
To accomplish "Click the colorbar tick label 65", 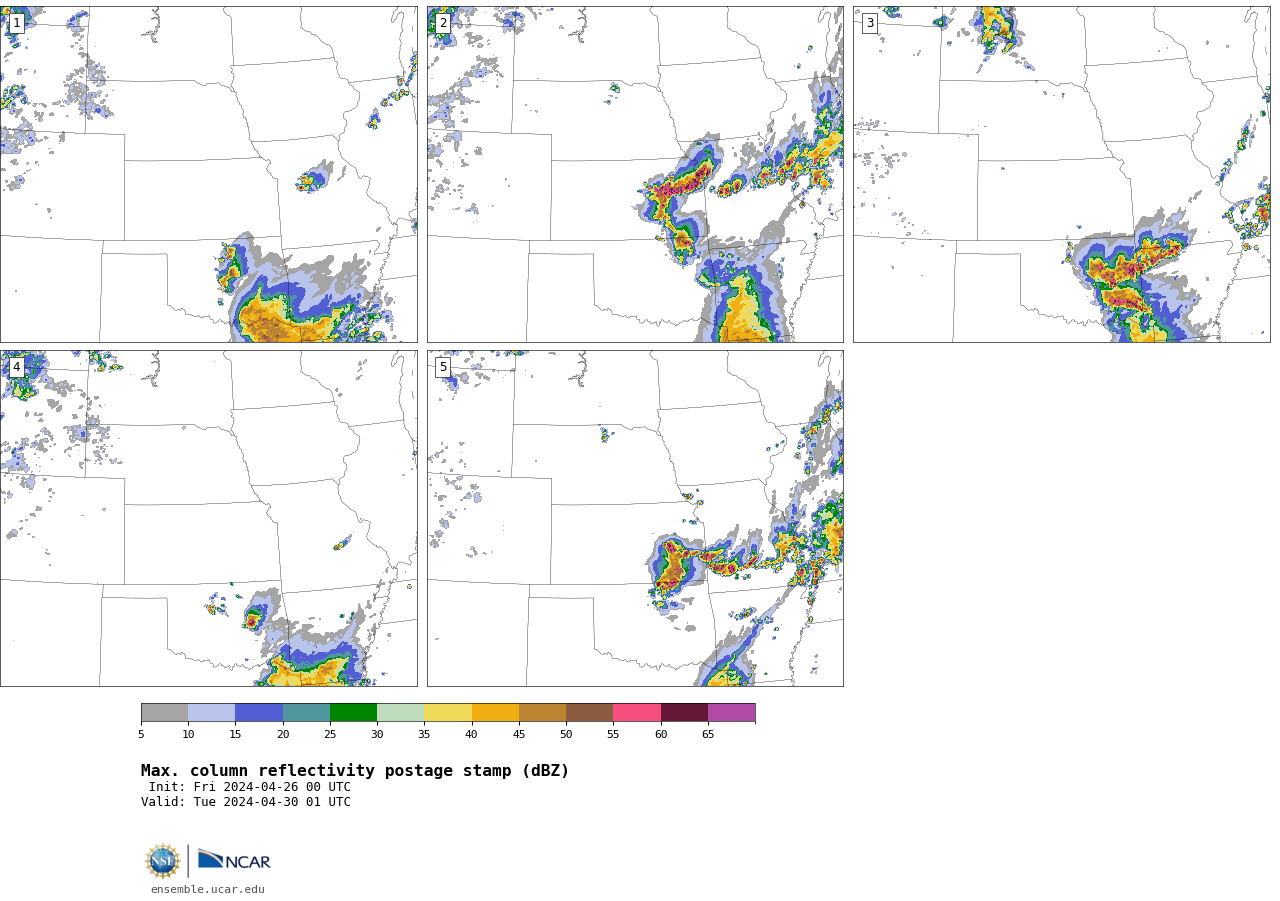I will point(708,735).
